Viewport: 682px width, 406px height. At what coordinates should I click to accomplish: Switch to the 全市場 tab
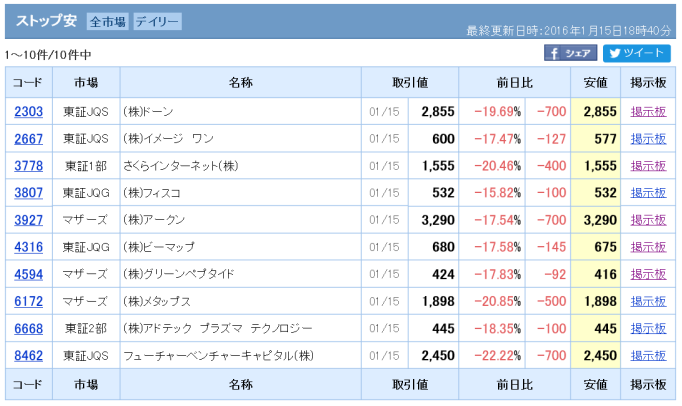click(106, 21)
